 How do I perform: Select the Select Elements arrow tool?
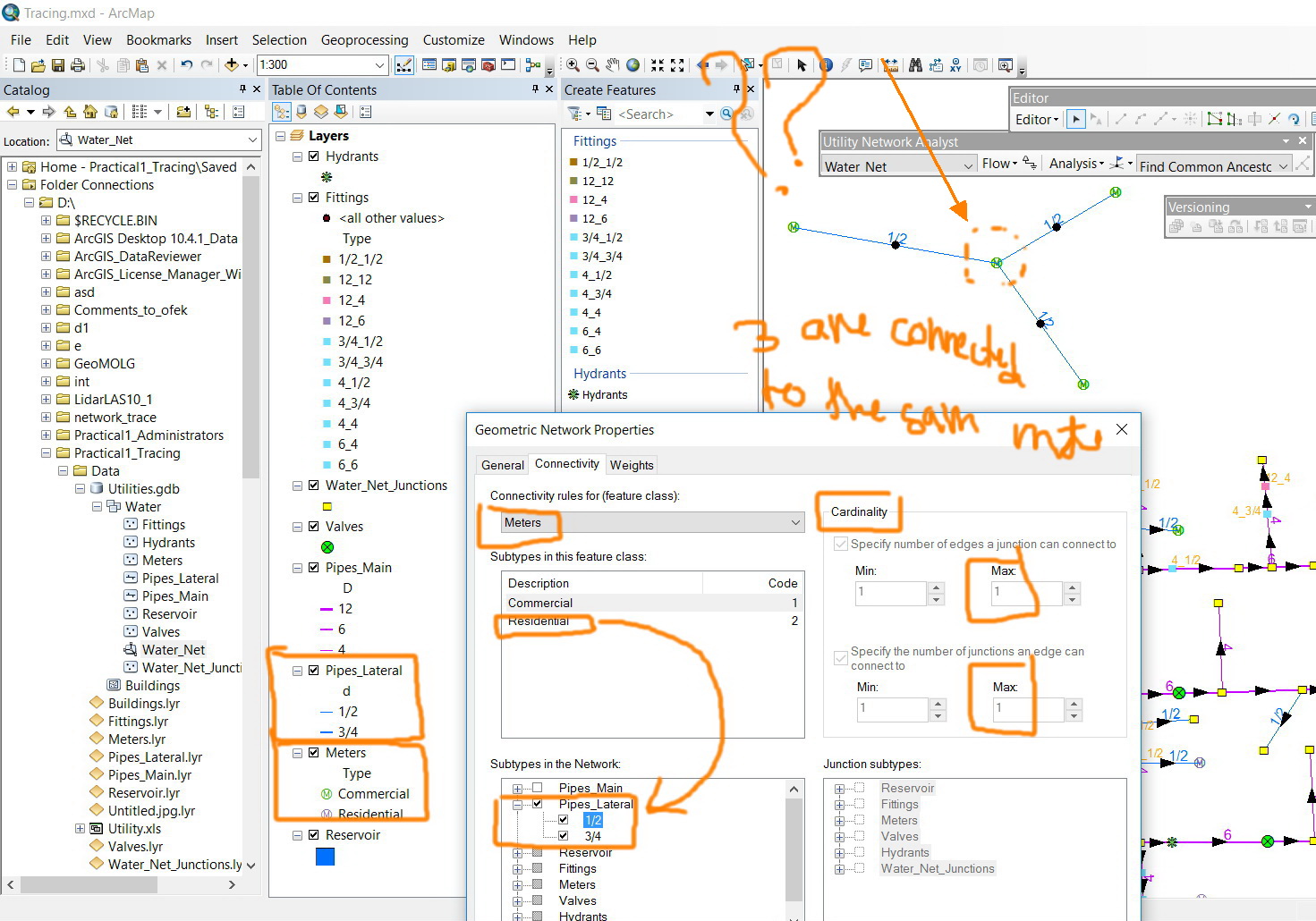[802, 65]
